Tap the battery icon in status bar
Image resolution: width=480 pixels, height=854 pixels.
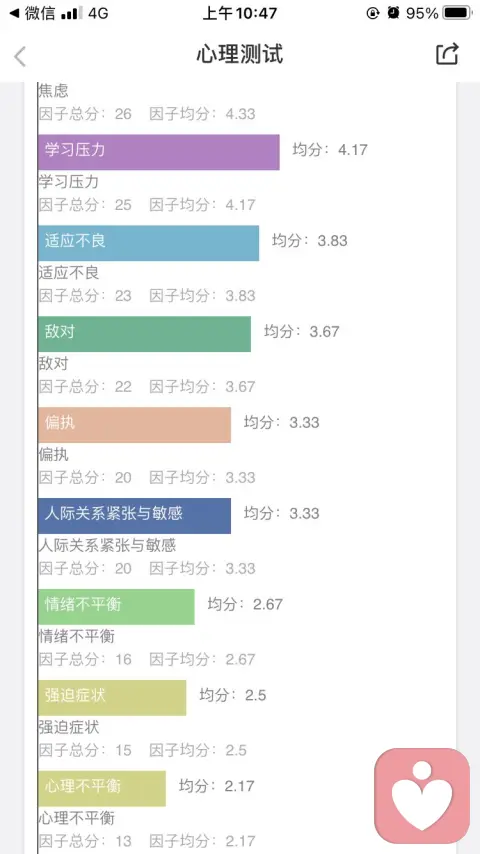457,13
